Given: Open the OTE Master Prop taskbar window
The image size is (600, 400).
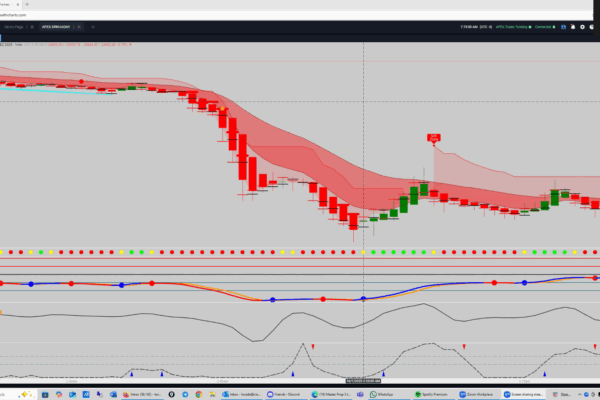Looking at the screenshot, I should point(330,394).
